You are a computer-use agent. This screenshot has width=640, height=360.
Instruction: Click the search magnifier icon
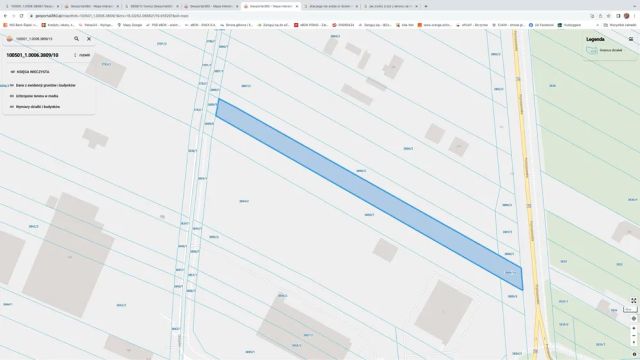coord(76,39)
